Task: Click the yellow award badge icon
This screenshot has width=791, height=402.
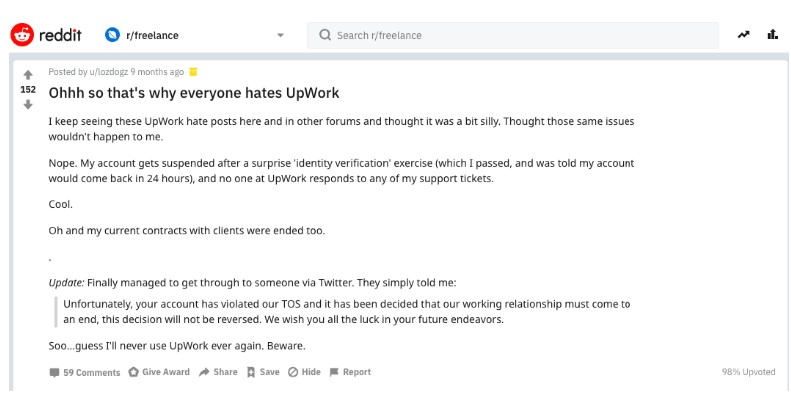Action: pos(193,72)
